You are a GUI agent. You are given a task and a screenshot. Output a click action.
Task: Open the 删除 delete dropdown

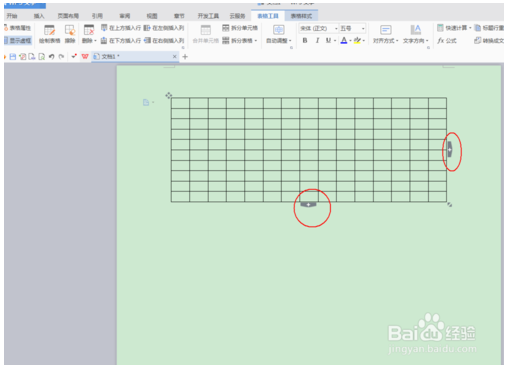89,34
